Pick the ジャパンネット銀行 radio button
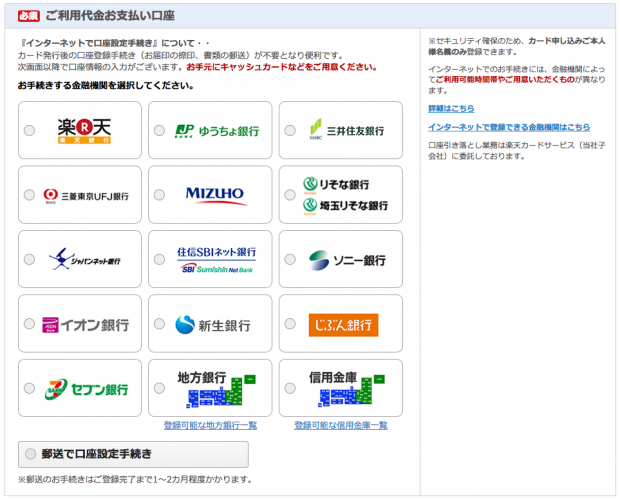620x500 pixels. [29, 259]
